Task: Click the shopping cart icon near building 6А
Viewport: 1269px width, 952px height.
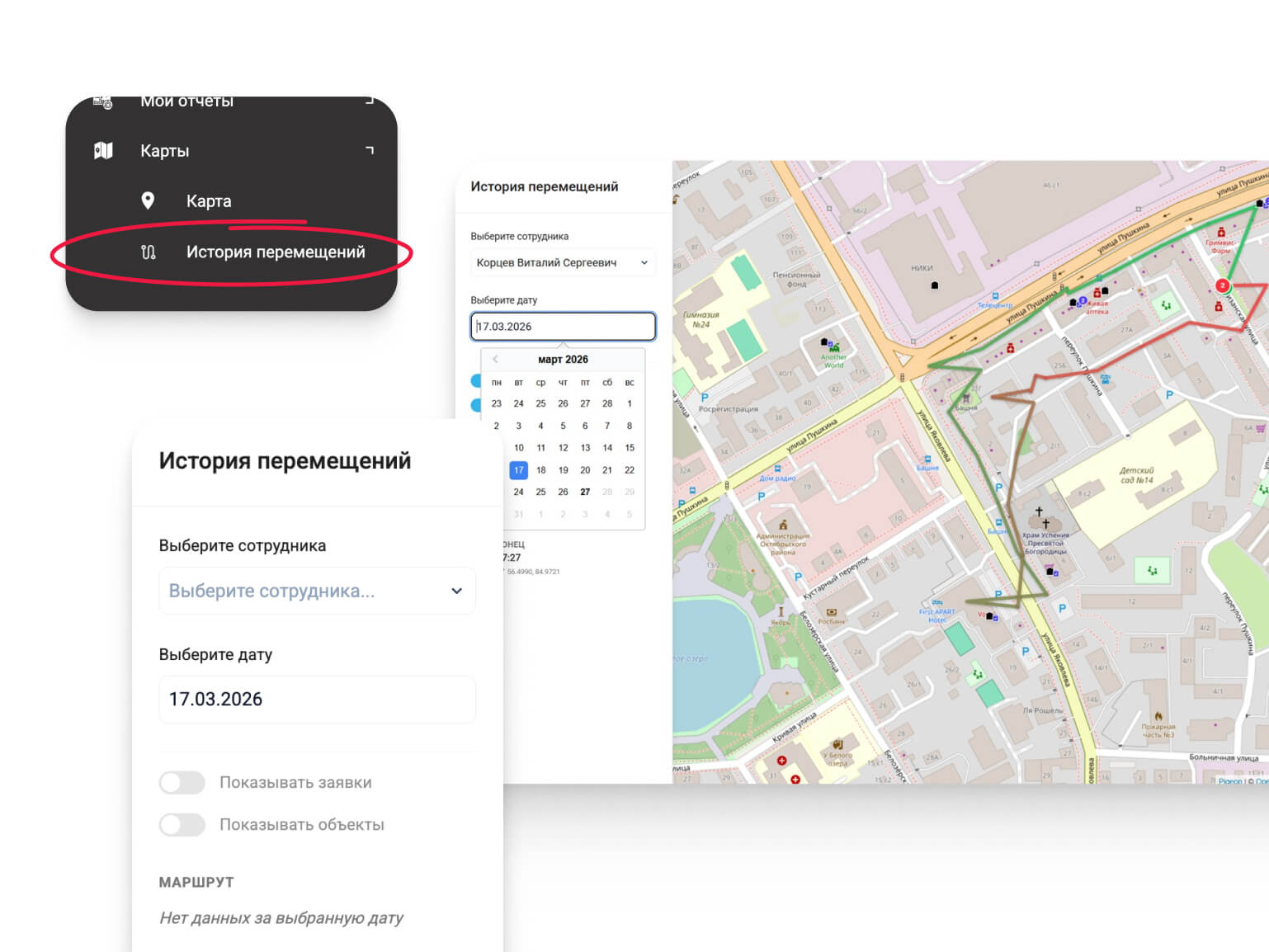Action: [x=1260, y=428]
